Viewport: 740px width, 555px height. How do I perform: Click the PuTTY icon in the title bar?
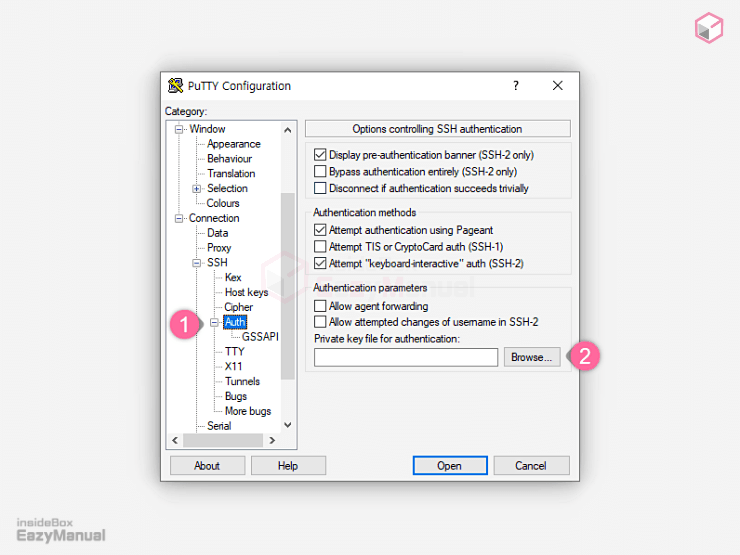(x=176, y=85)
